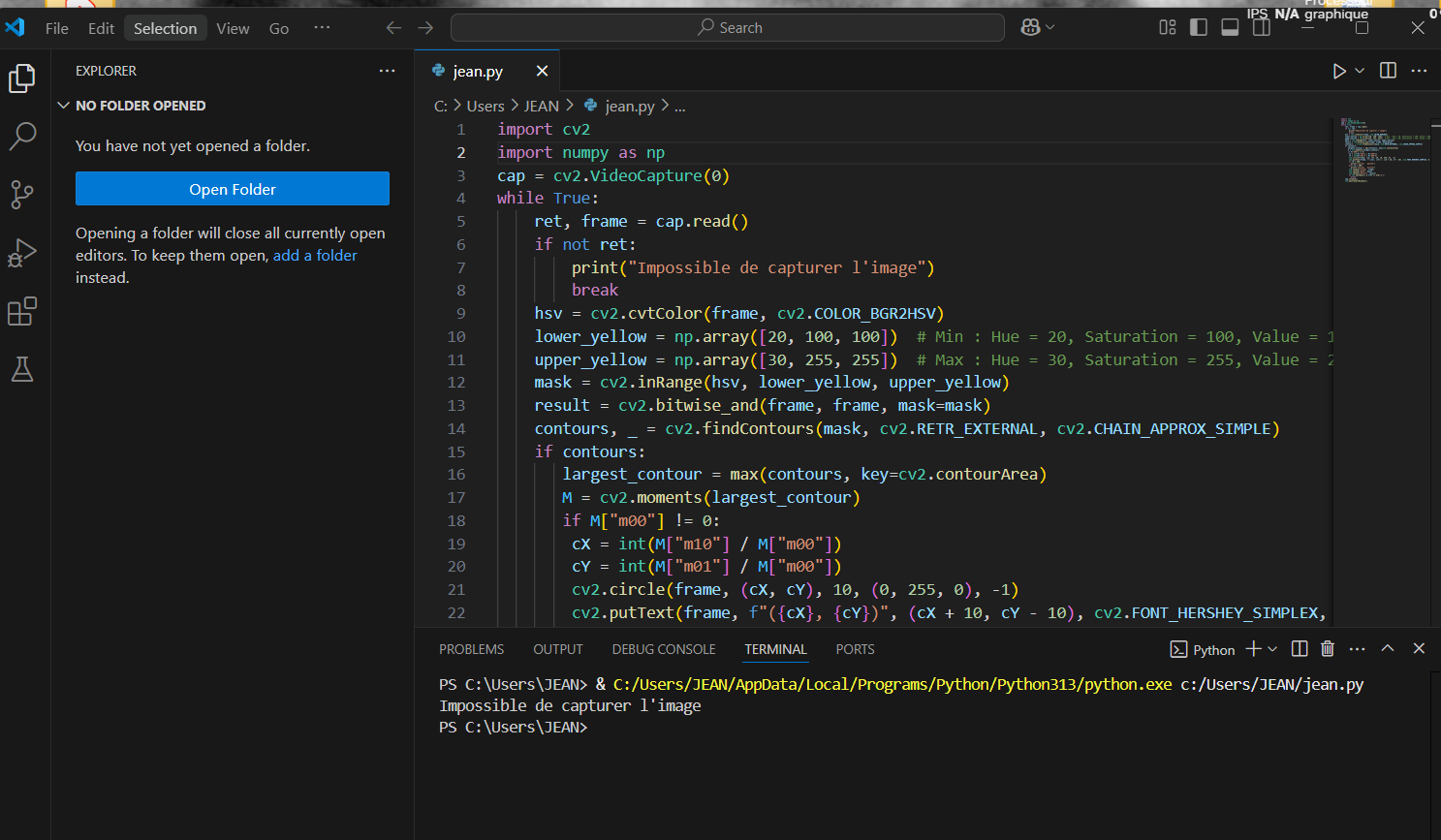Click the breadcrumb symbol ellipsis
Screen dimensions: 1441x840
coord(680,107)
